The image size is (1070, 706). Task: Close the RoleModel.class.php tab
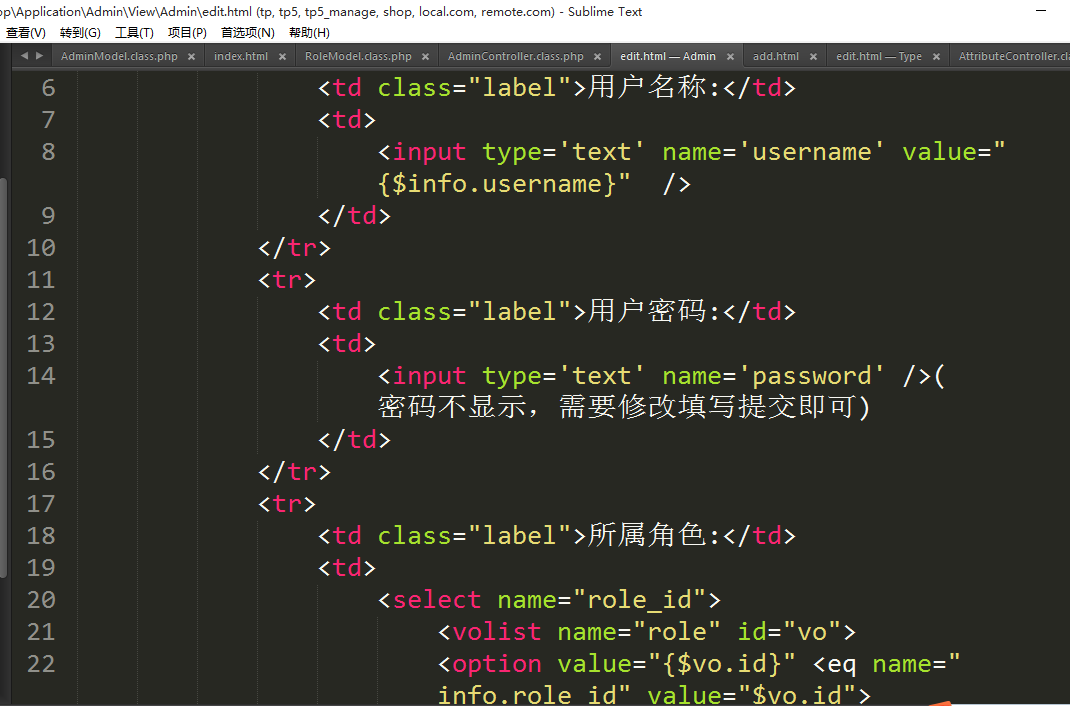(425, 57)
